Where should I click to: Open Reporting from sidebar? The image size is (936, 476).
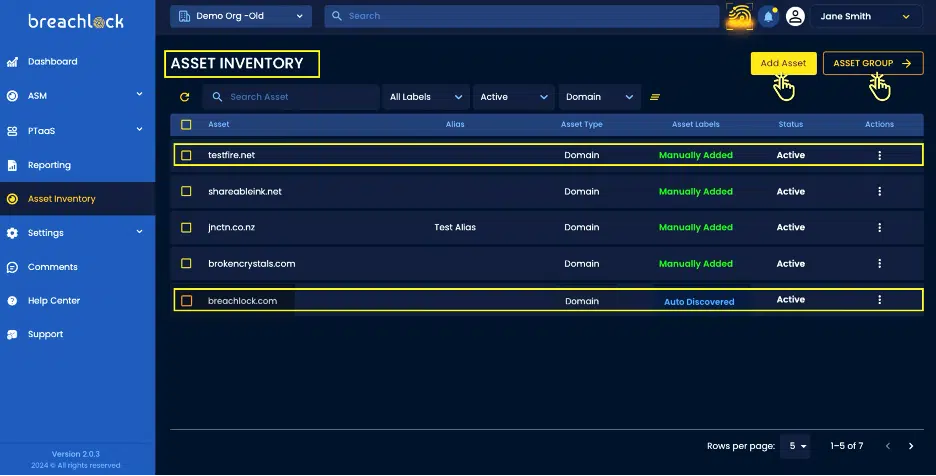pos(49,165)
